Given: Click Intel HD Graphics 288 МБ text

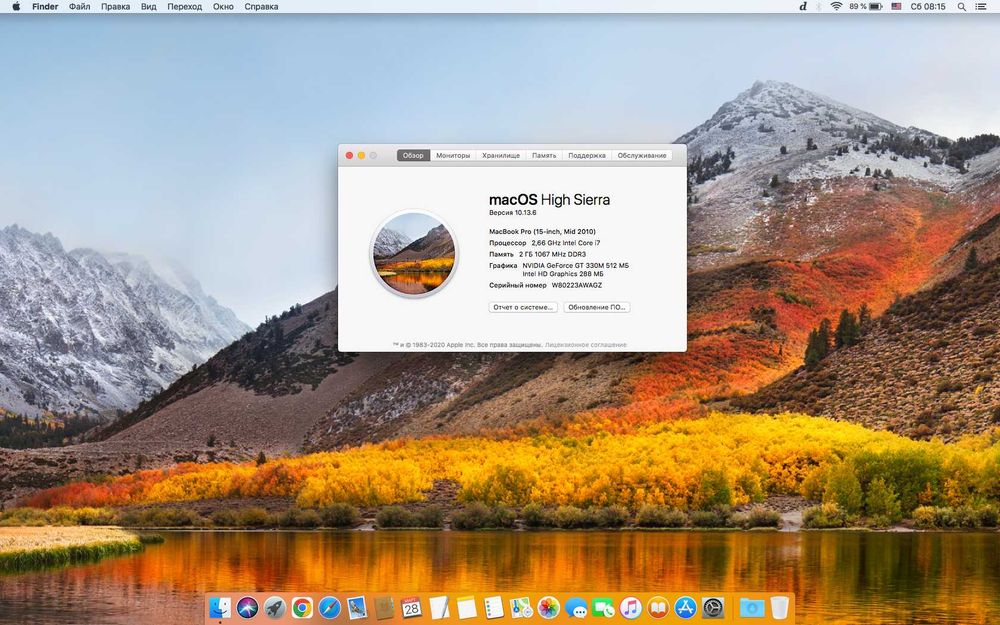Looking at the screenshot, I should point(562,274).
